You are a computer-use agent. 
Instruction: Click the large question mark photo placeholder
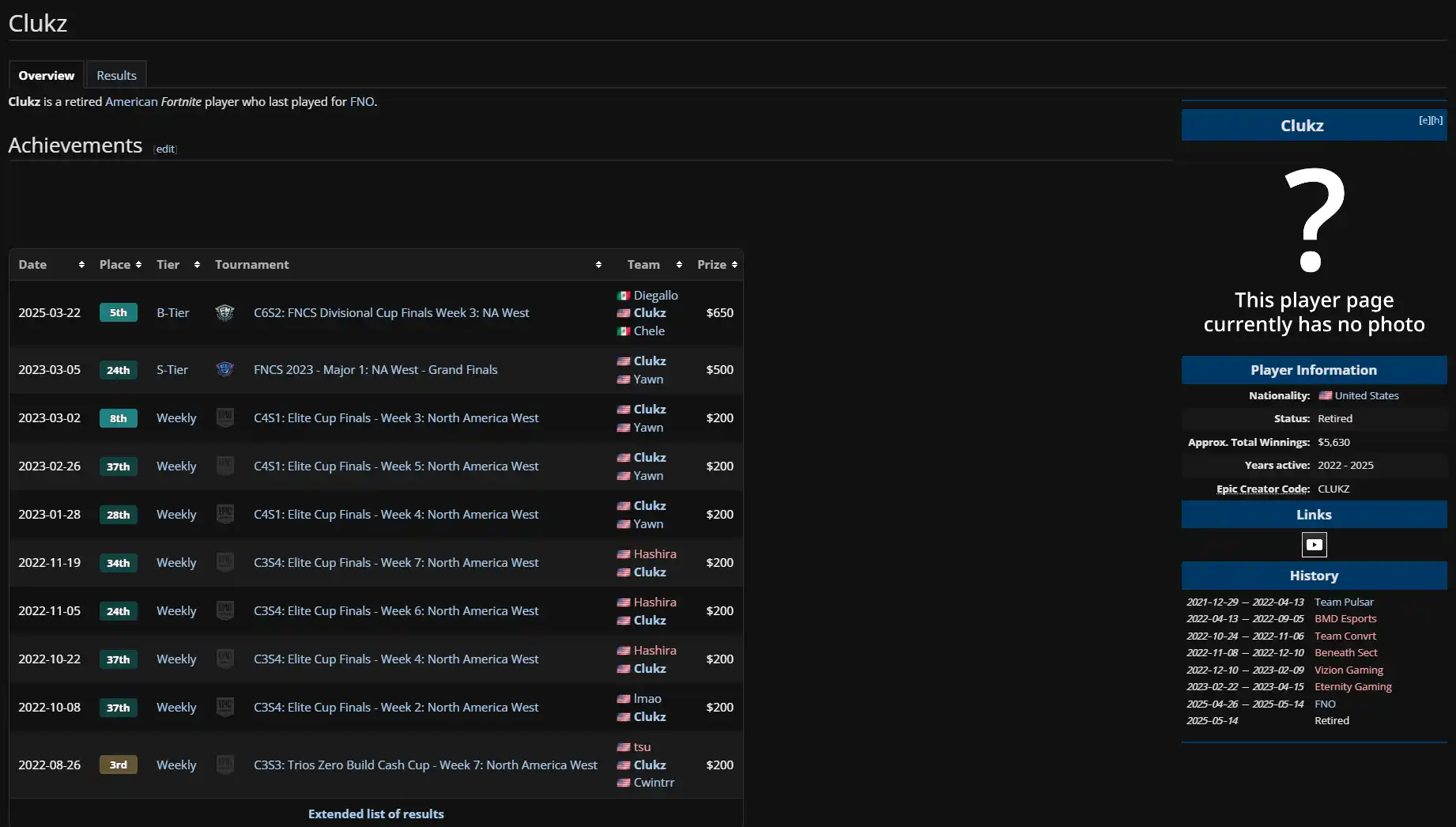[1314, 221]
